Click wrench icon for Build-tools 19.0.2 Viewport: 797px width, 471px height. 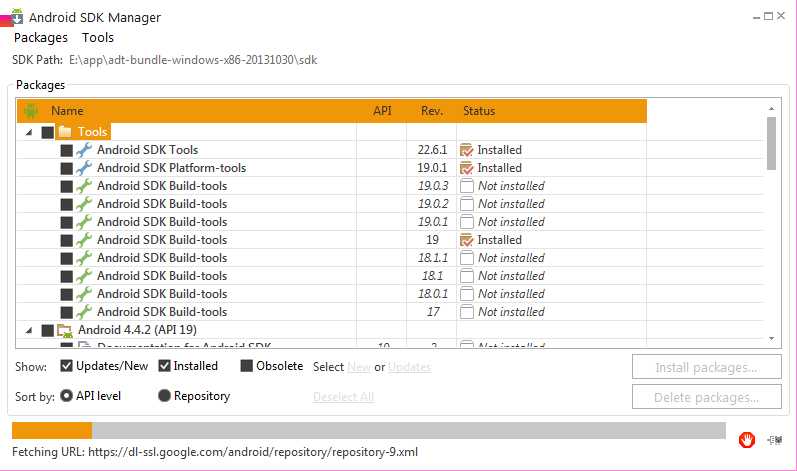click(84, 204)
